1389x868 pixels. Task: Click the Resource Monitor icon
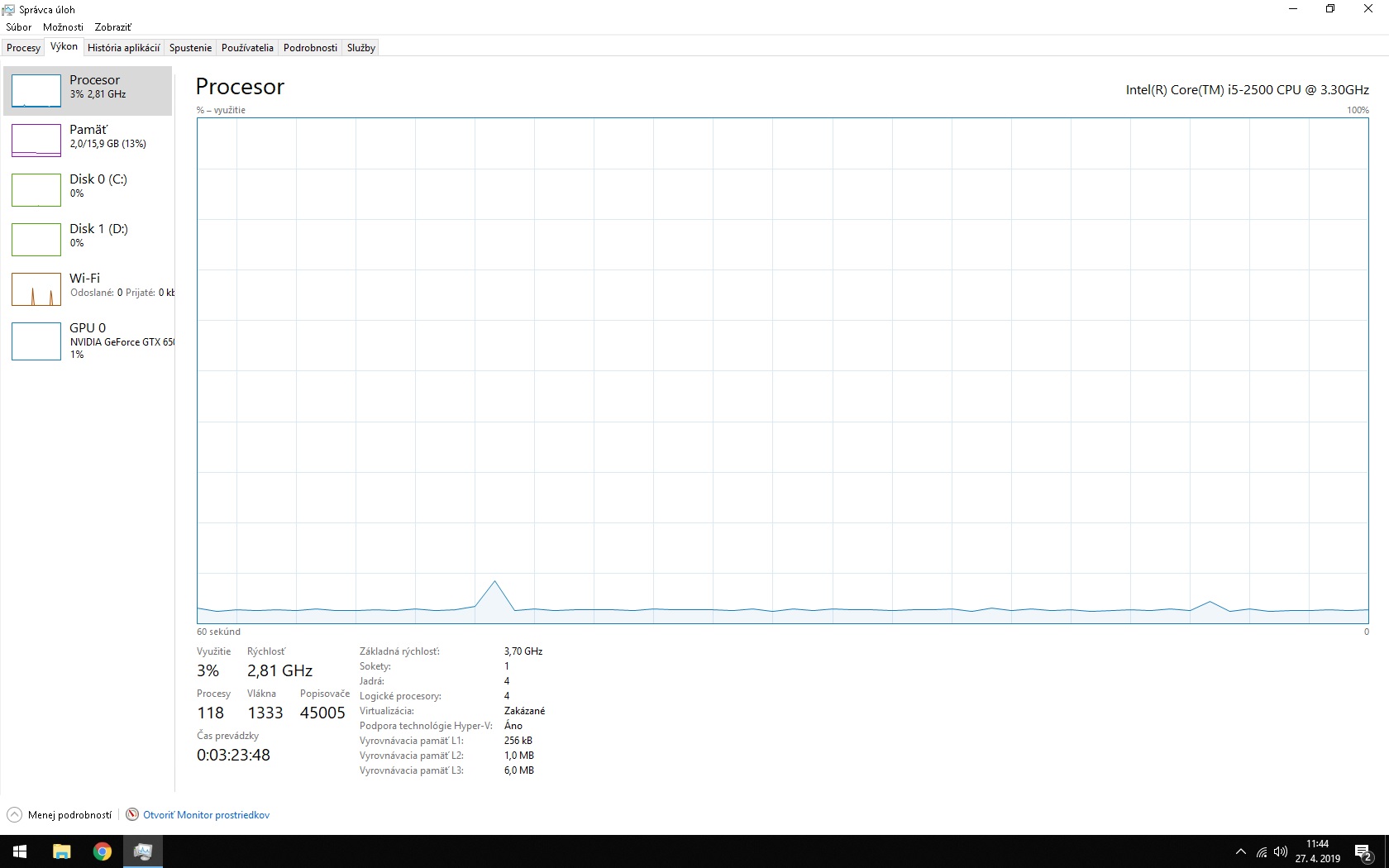[132, 815]
